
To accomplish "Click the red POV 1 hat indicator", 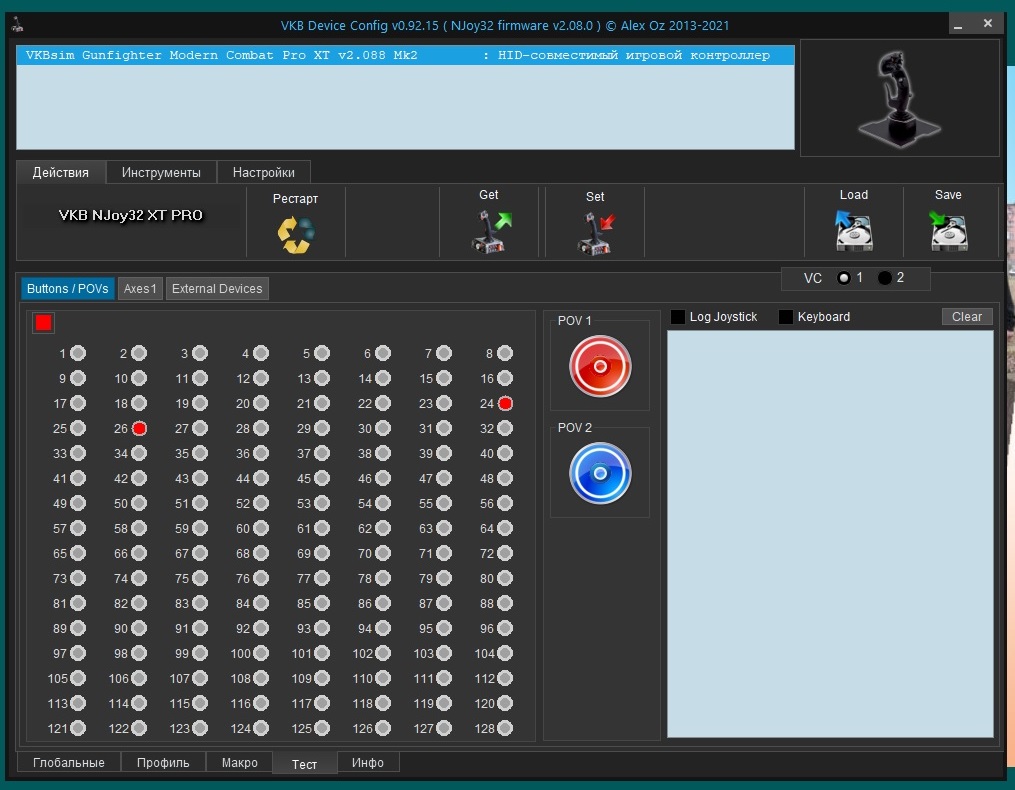I will point(600,367).
